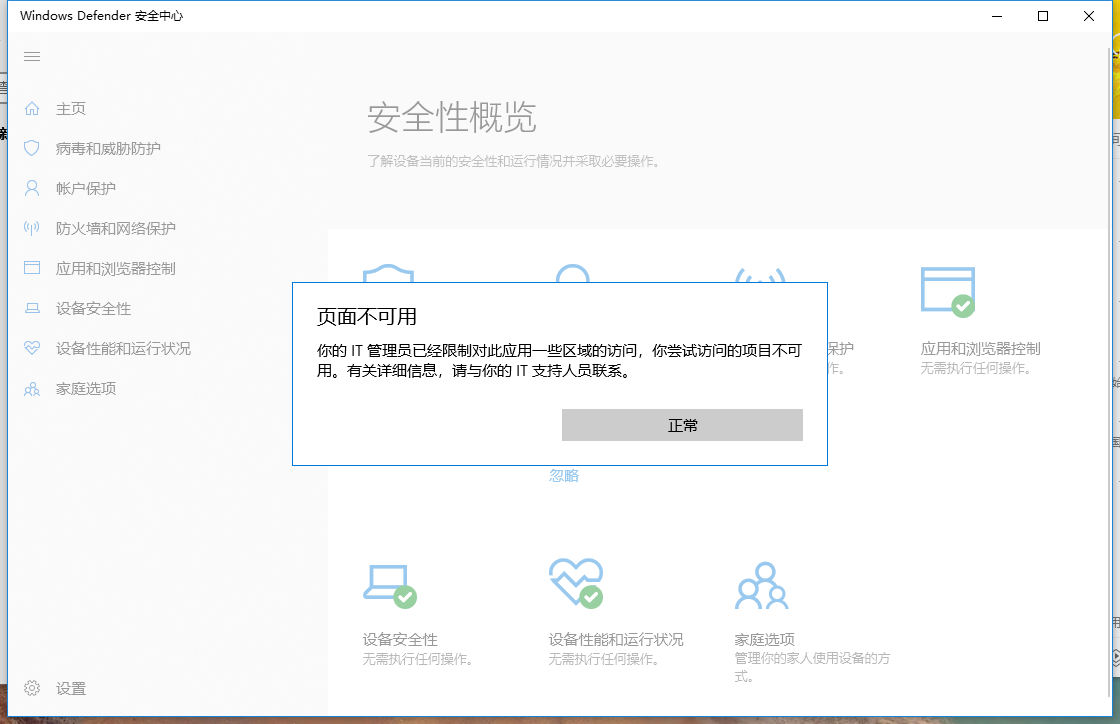Toggle the navigation menu with hamburger icon
1120x724 pixels.
point(31,56)
